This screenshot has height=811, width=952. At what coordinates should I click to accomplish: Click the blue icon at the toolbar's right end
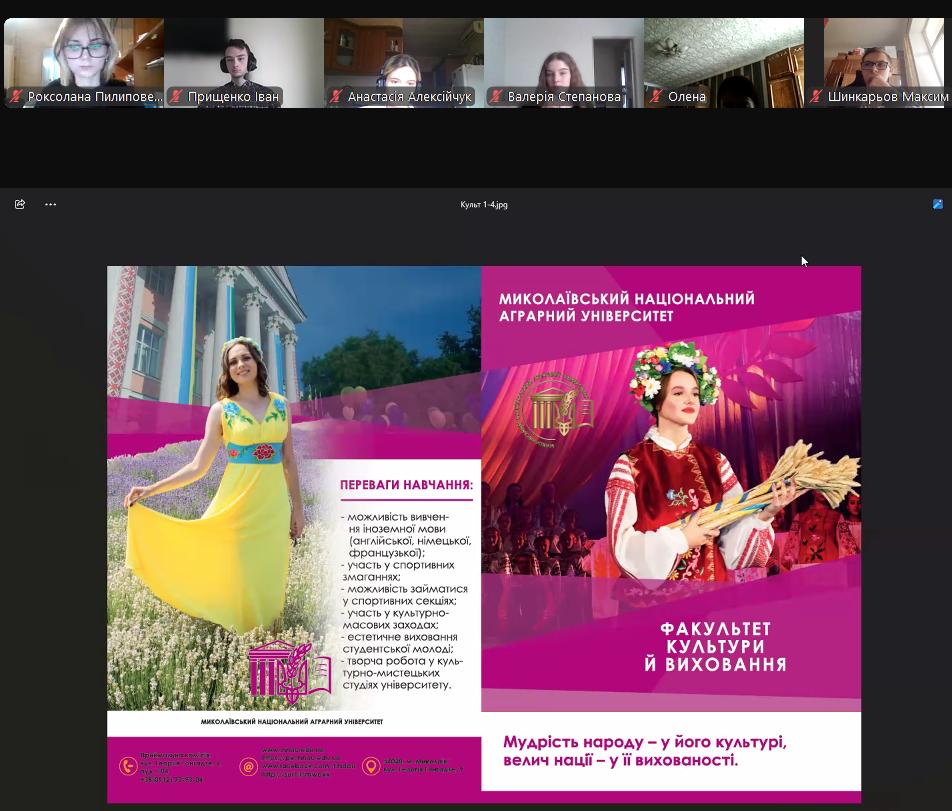click(x=937, y=204)
